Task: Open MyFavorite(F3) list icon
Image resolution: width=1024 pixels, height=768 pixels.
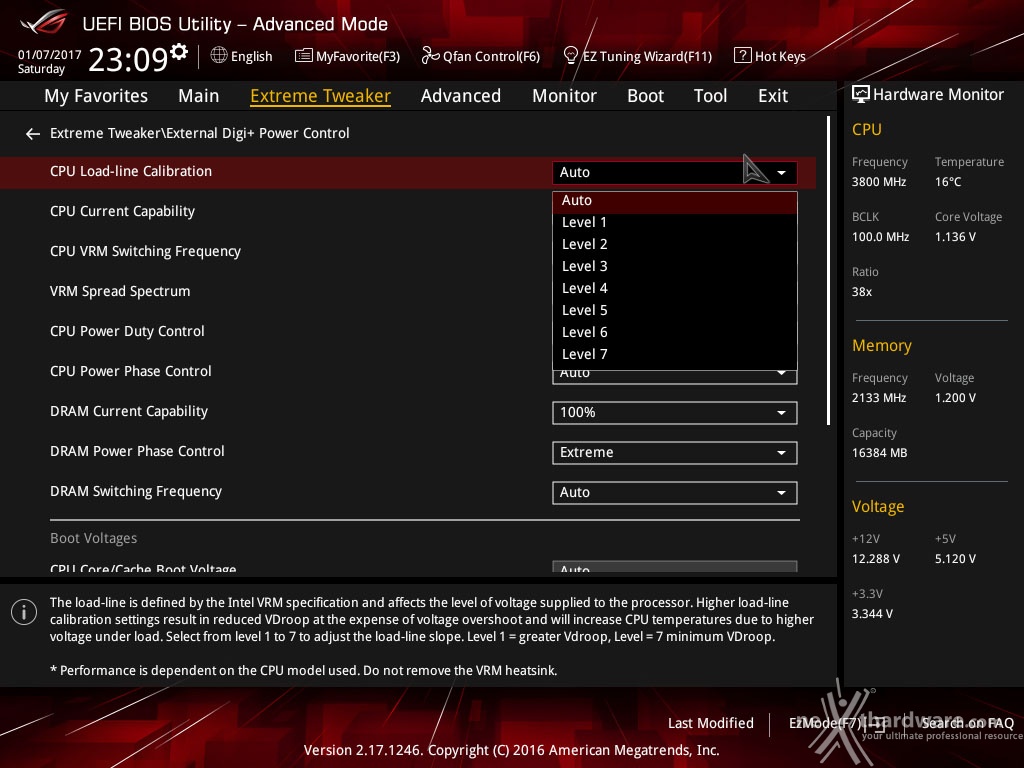Action: [x=303, y=56]
